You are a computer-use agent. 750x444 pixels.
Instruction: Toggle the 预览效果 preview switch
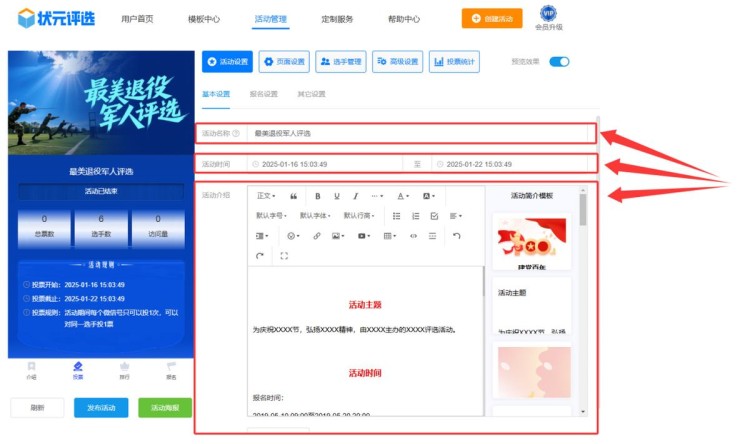click(559, 62)
